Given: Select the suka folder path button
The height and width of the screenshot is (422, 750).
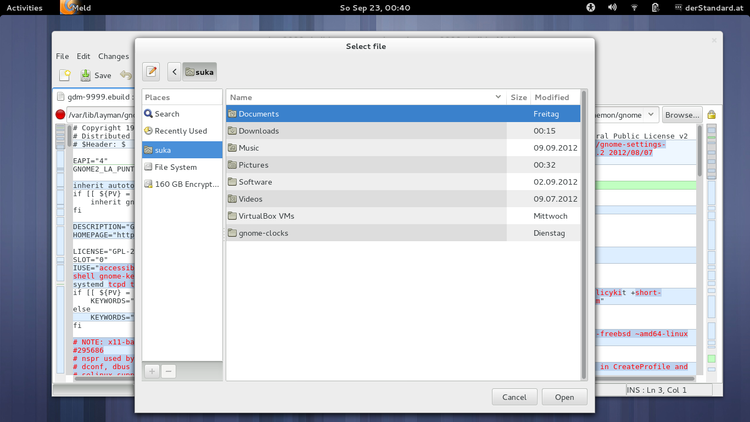Looking at the screenshot, I should [x=199, y=71].
